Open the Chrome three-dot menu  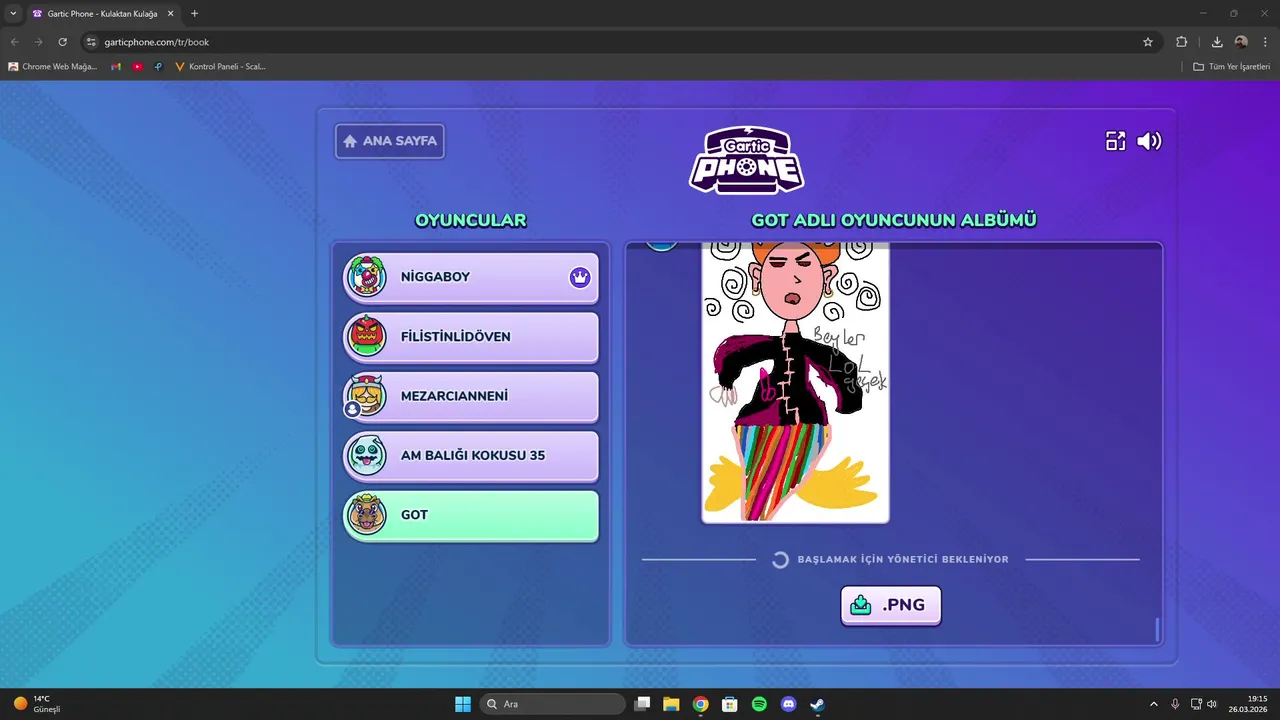click(1265, 42)
